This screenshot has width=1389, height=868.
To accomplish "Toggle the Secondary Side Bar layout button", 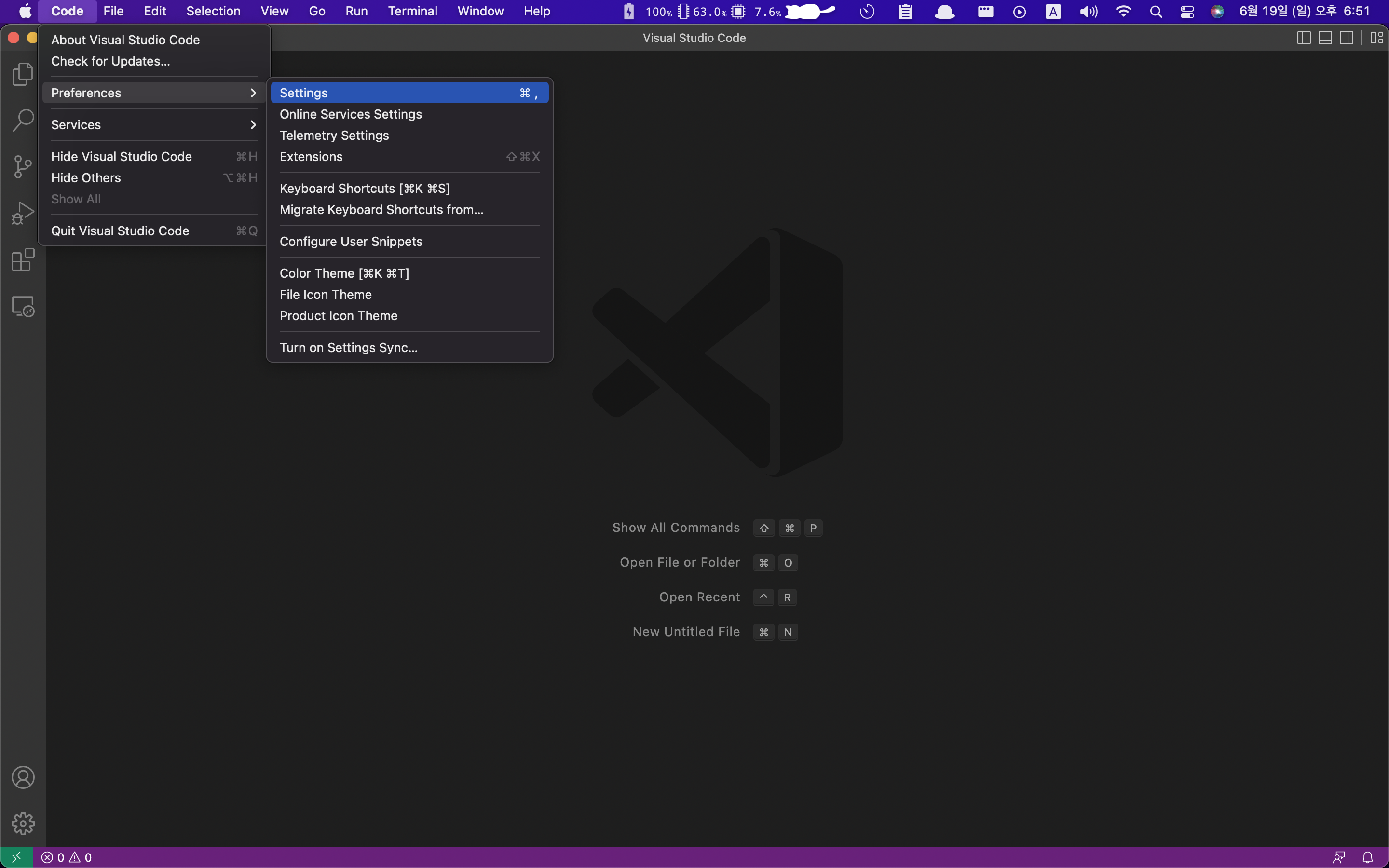I will click(x=1347, y=38).
